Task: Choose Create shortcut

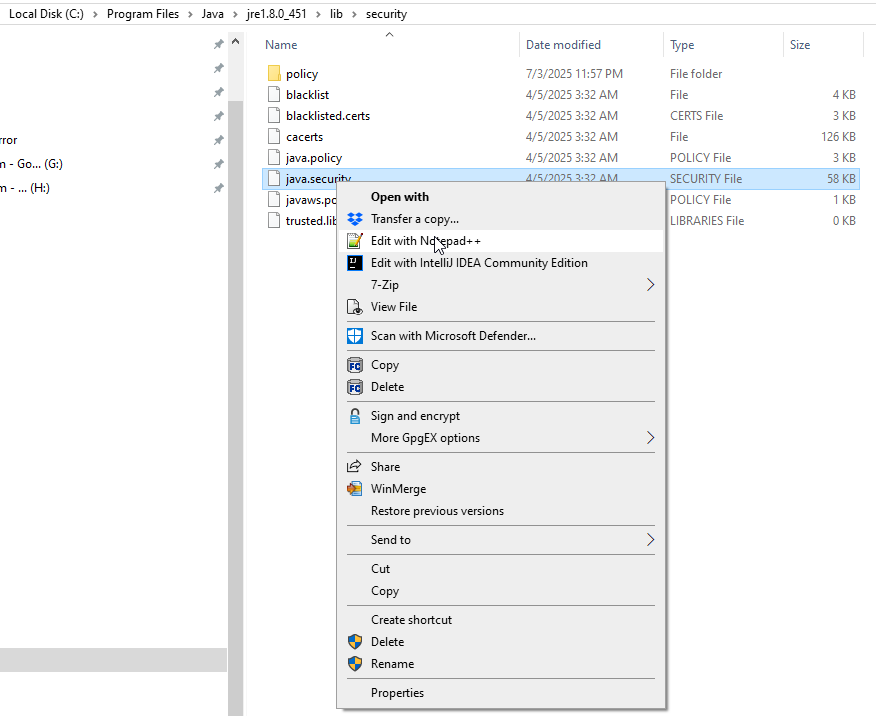Action: 501,620
